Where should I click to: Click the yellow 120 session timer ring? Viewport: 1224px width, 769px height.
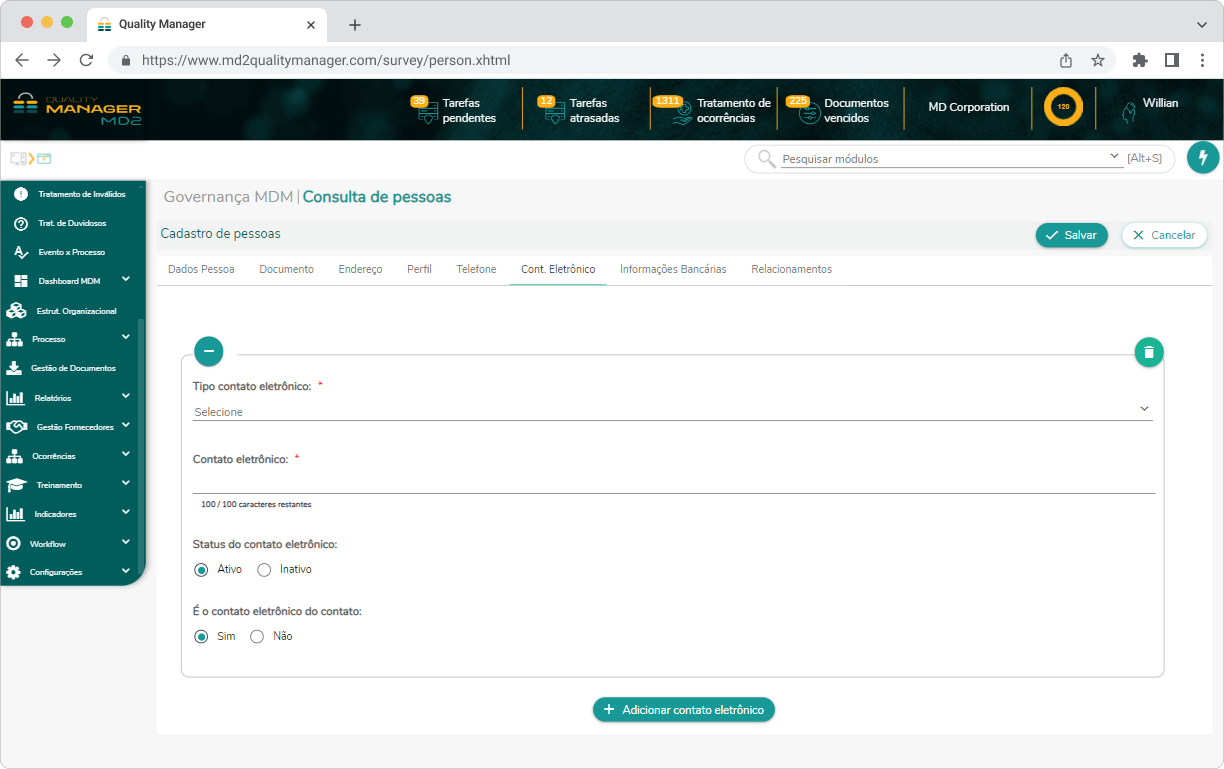[x=1063, y=107]
